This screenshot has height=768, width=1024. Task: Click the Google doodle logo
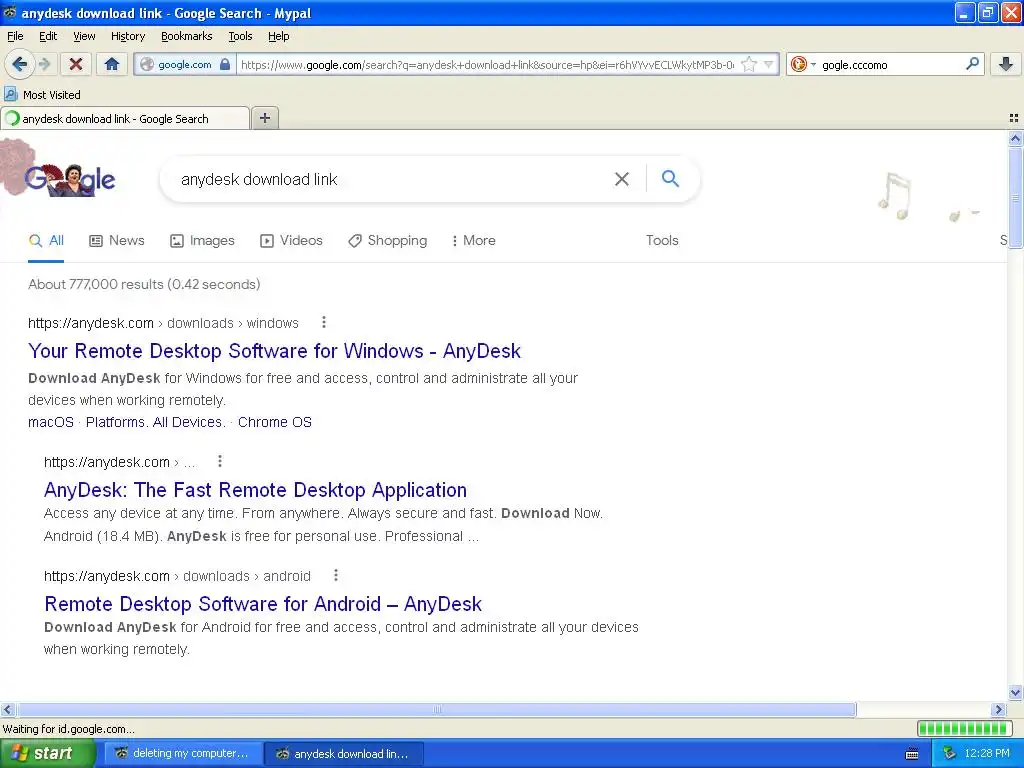point(70,178)
